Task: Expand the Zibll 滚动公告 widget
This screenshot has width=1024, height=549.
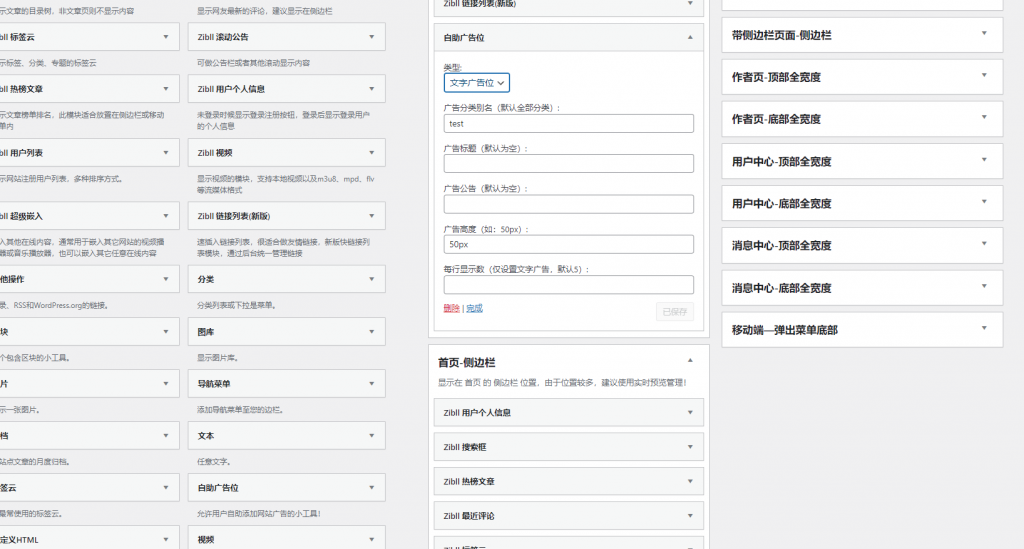Action: pyautogui.click(x=372, y=37)
